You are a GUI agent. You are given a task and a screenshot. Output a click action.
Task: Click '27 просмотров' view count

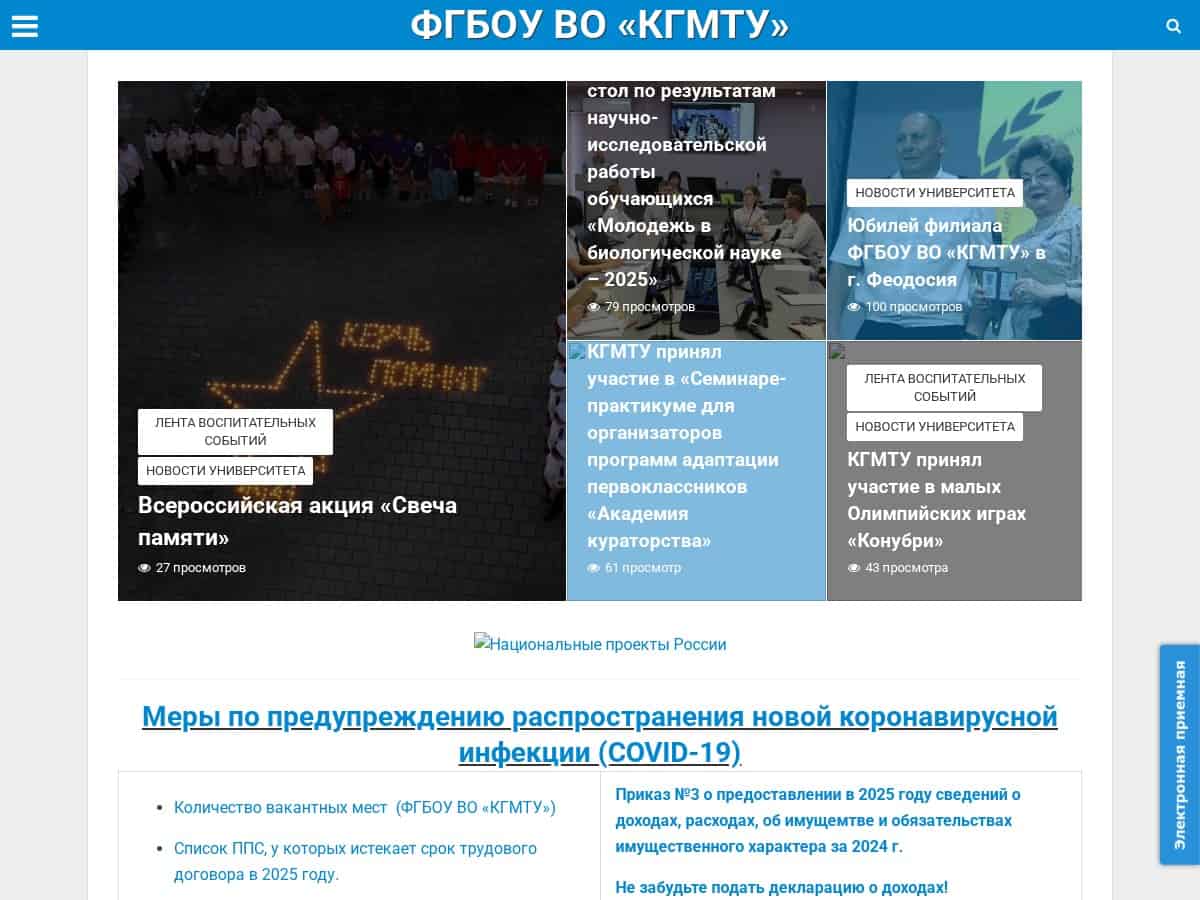coord(200,568)
